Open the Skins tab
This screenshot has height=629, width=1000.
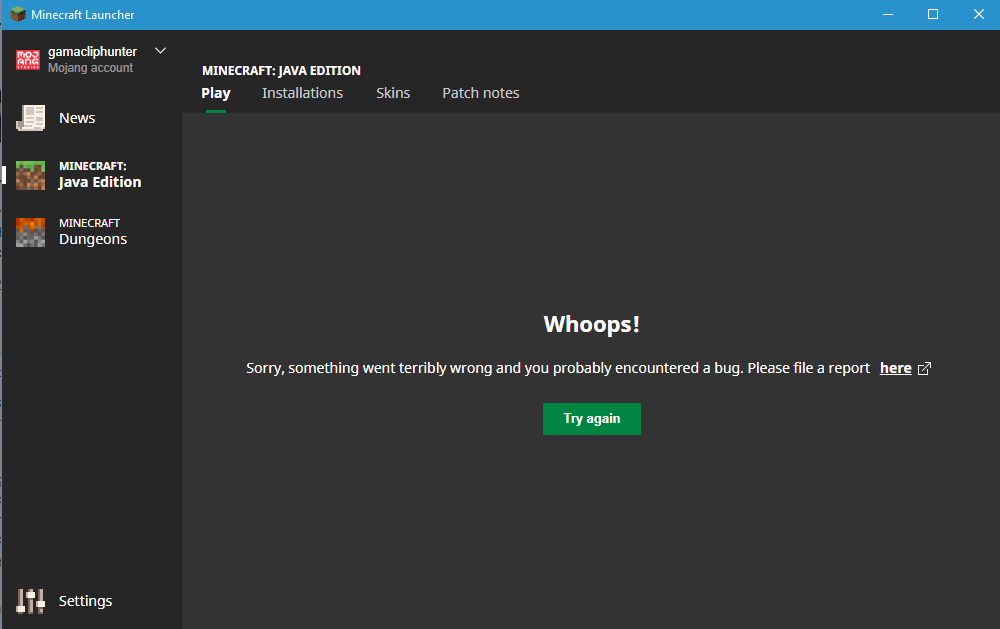coord(393,93)
